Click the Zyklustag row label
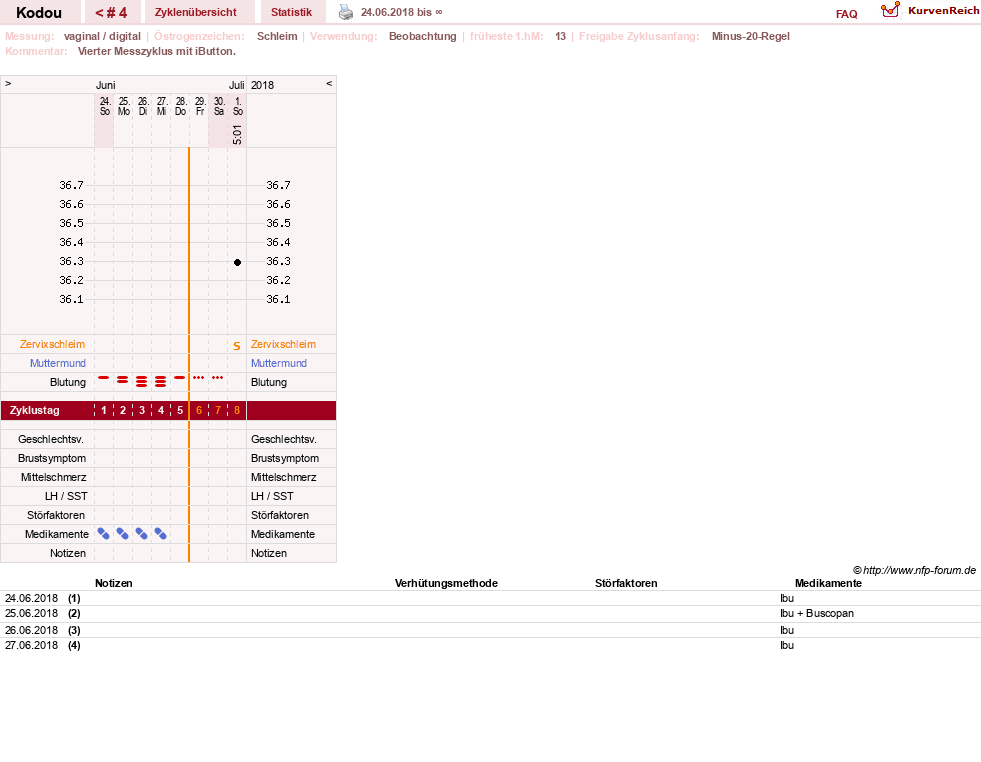Image resolution: width=981 pixels, height=762 pixels. tap(35, 410)
